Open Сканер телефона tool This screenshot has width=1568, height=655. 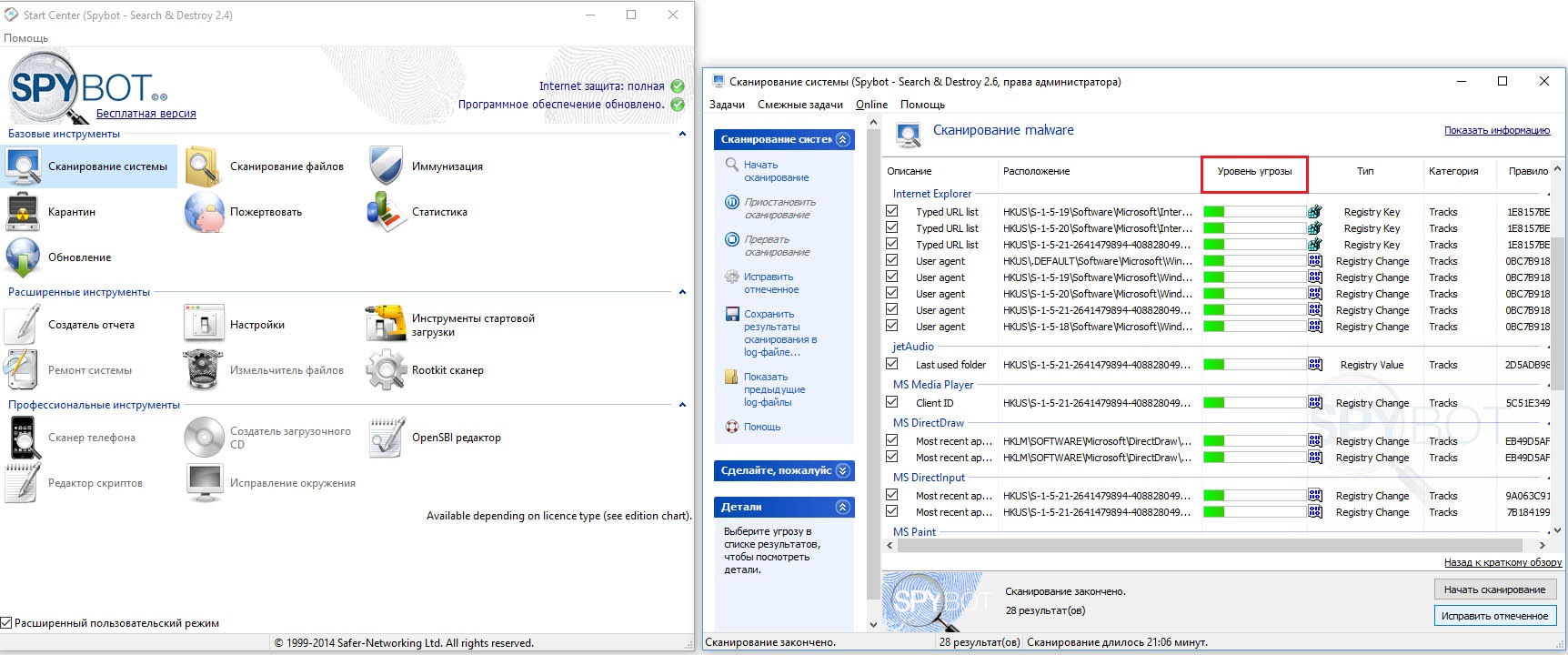click(x=71, y=438)
